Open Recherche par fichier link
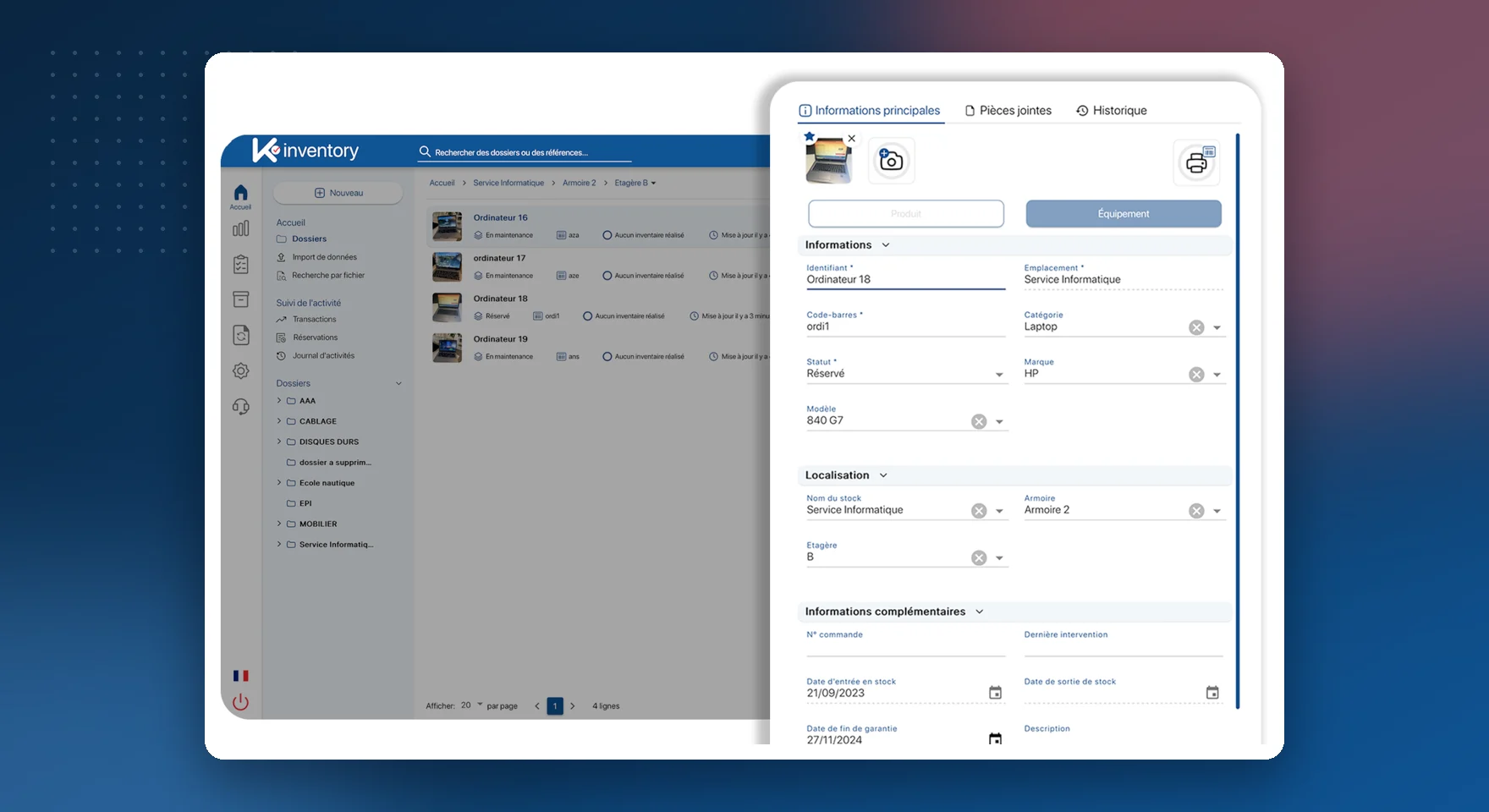 pos(321,276)
